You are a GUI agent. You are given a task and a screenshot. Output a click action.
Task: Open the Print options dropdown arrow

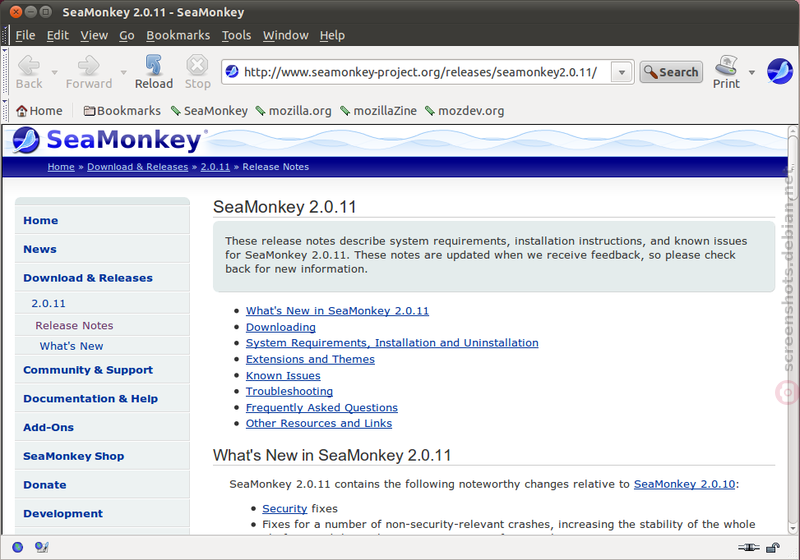[x=752, y=72]
